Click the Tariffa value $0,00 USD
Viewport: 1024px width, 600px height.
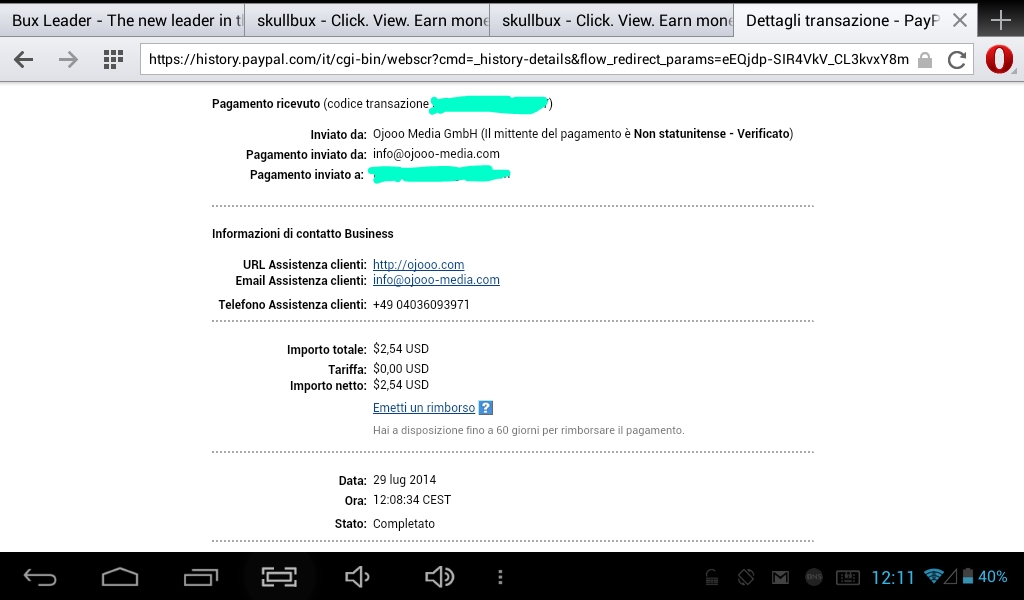401,369
